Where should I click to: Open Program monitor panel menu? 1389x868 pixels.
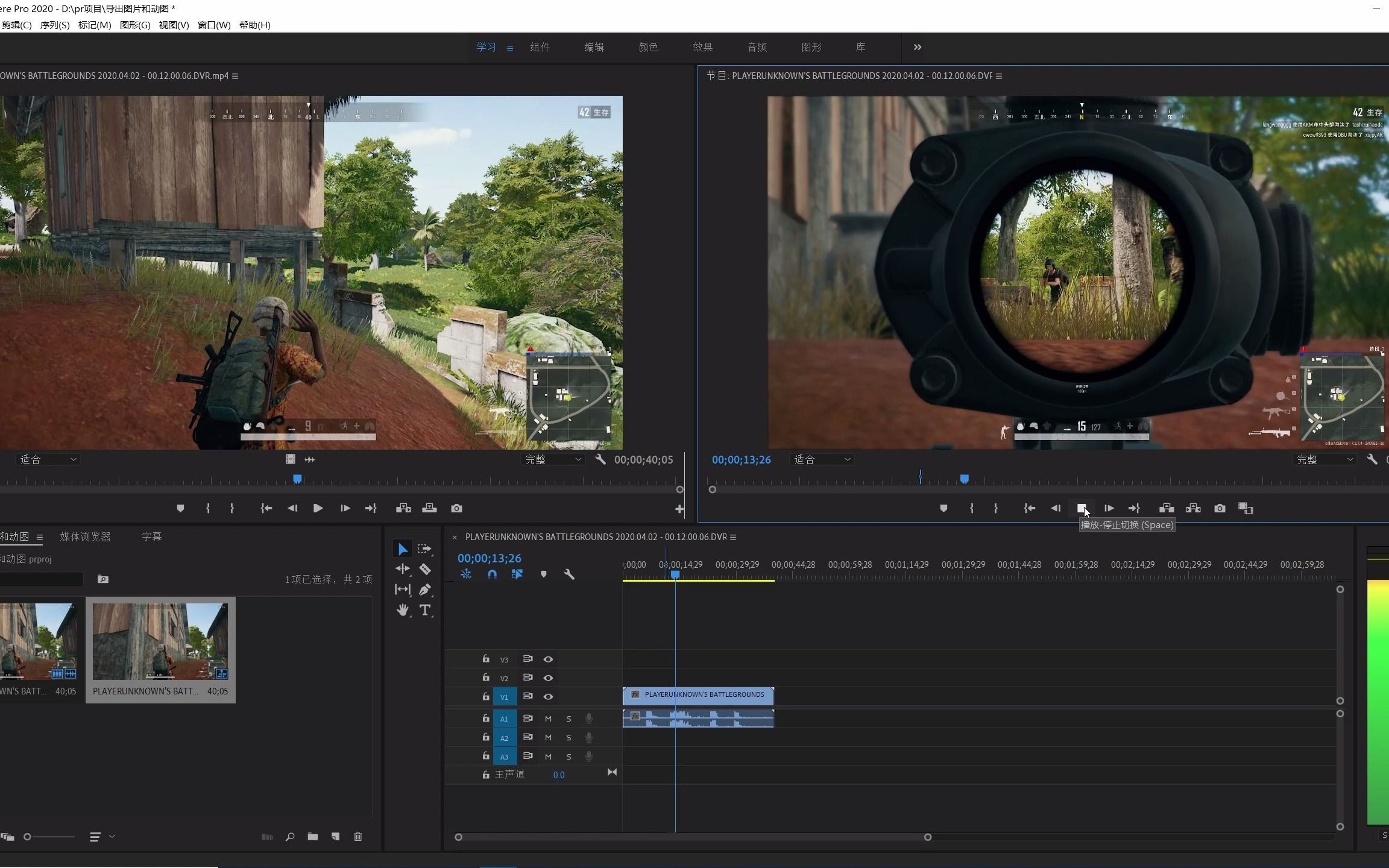point(999,76)
